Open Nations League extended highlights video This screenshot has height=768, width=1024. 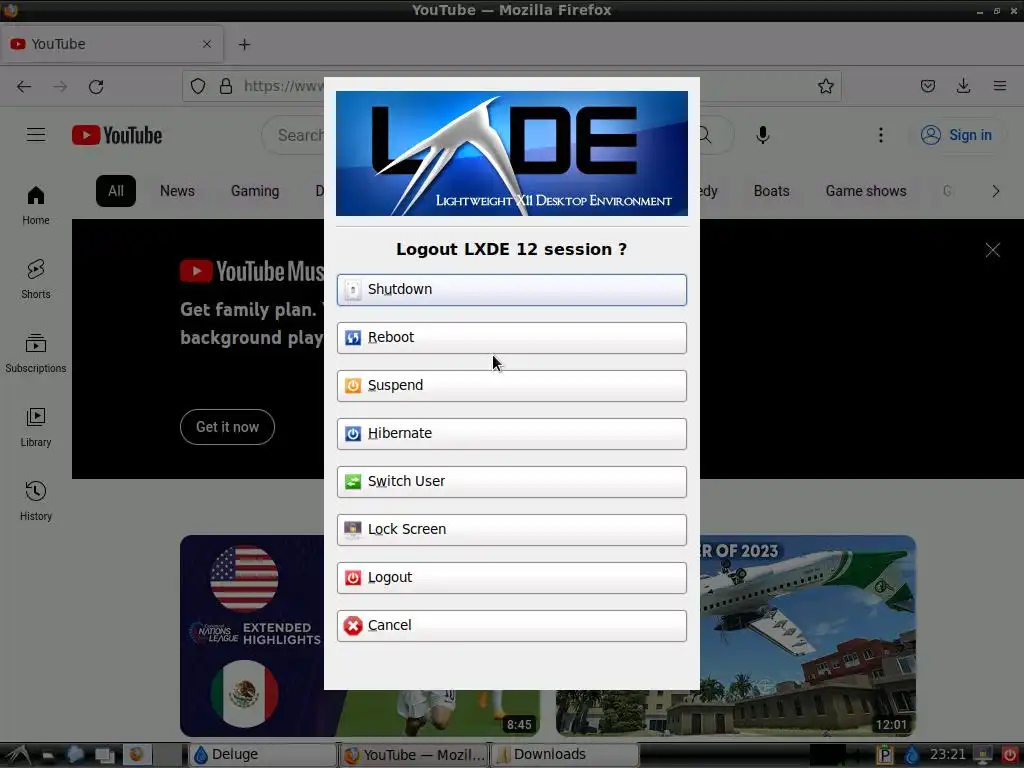pyautogui.click(x=252, y=635)
